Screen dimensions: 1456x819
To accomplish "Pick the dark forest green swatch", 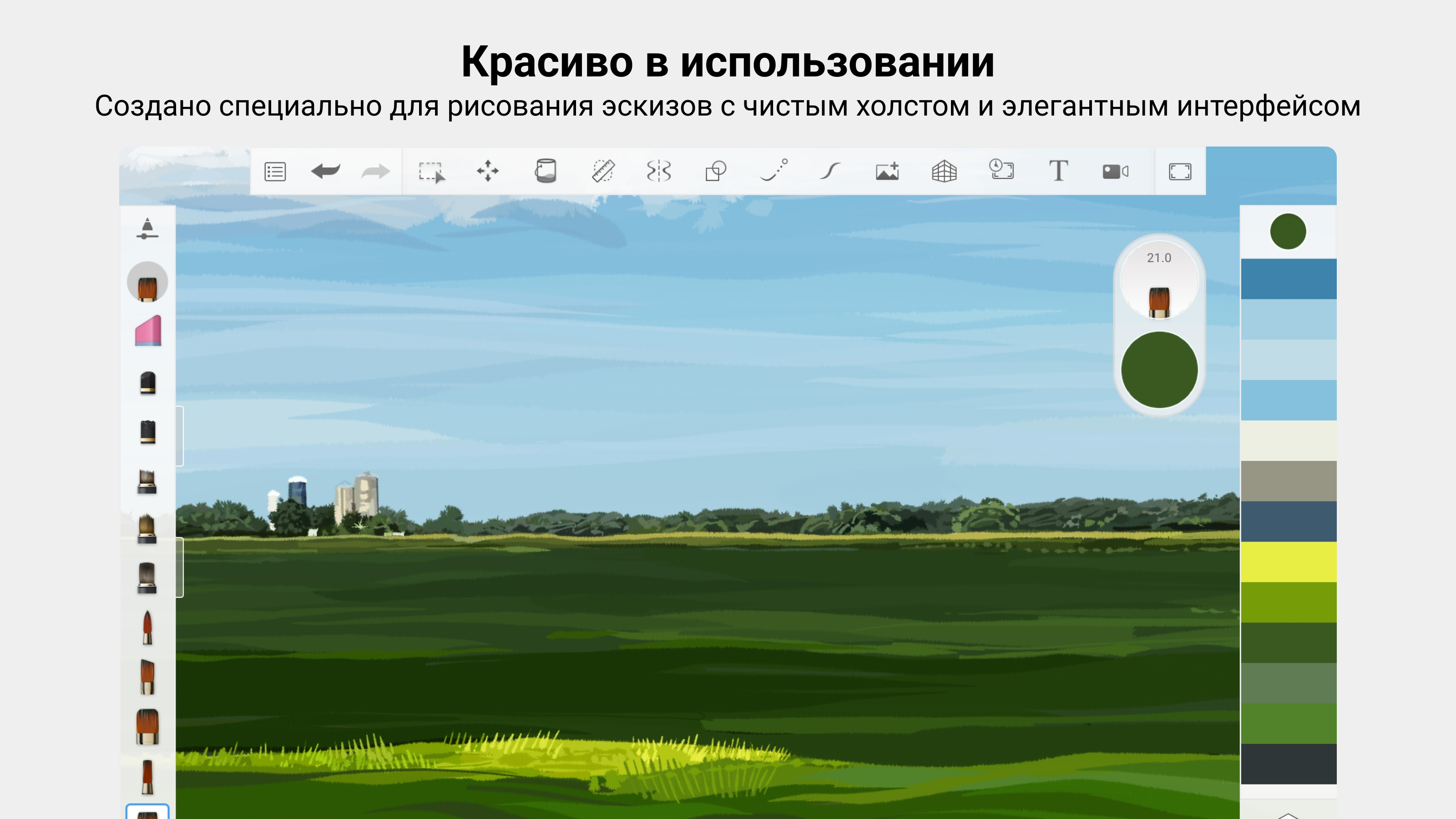I will click(1288, 642).
